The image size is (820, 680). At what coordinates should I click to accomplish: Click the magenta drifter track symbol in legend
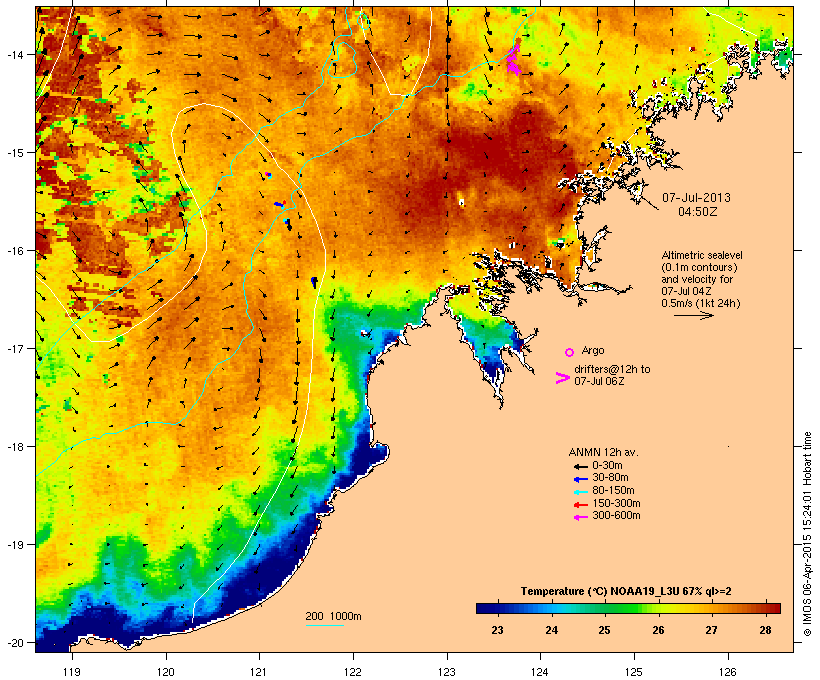(x=562, y=378)
